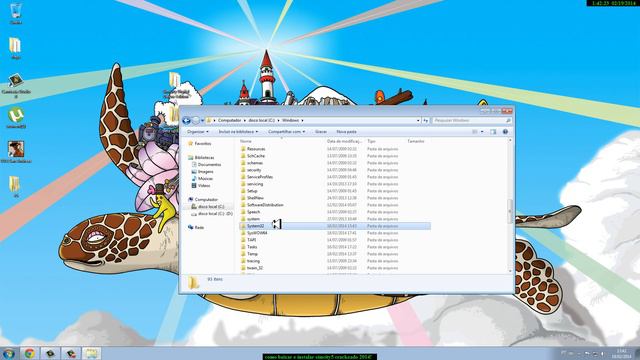The image size is (640, 360).
Task: Open Explorer help question mark icon
Action: [x=505, y=132]
